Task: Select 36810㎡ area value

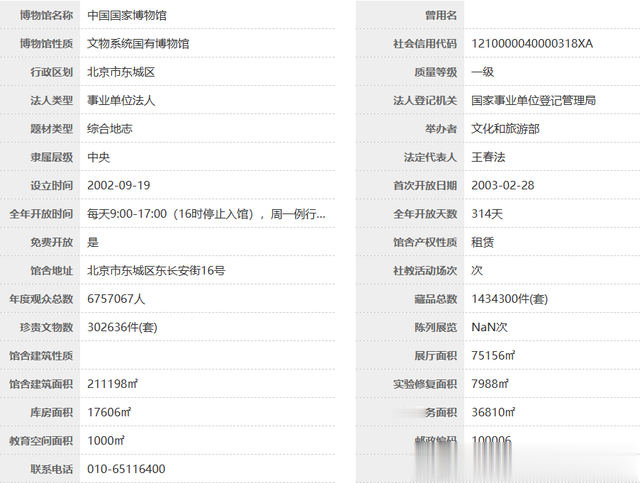Action: click(493, 412)
